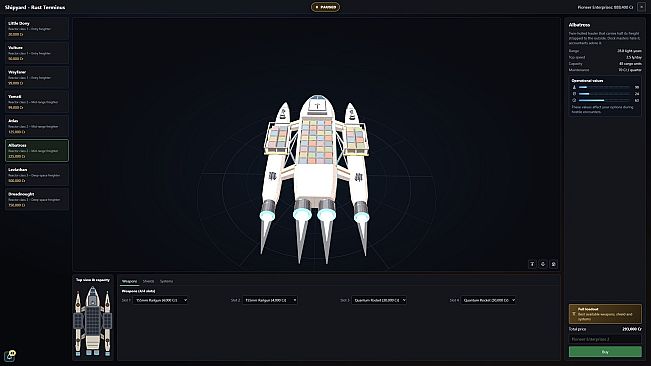Image resolution: width=651 pixels, height=366 pixels.
Task: Choose the Leviathan deep space freighter
Action: pyautogui.click(x=37, y=175)
